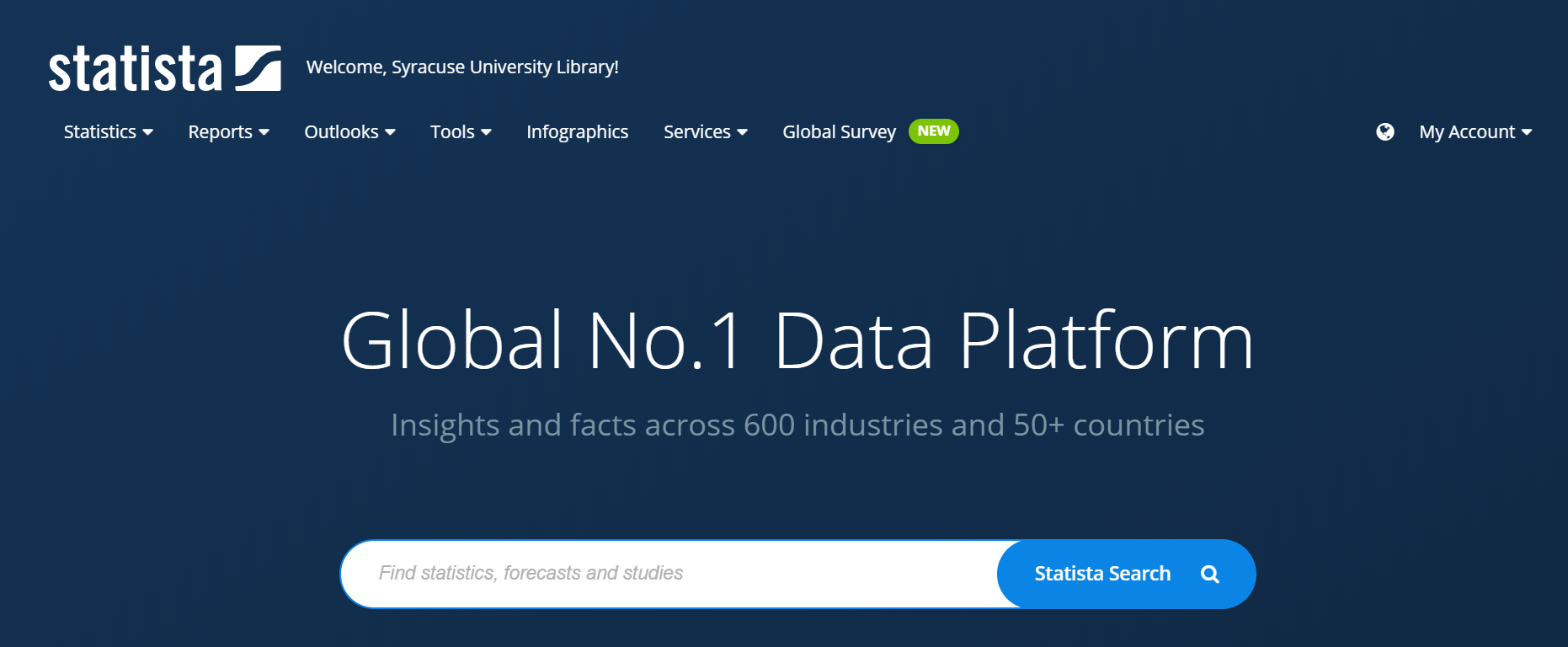Click the magnifying glass search icon

(1209, 574)
